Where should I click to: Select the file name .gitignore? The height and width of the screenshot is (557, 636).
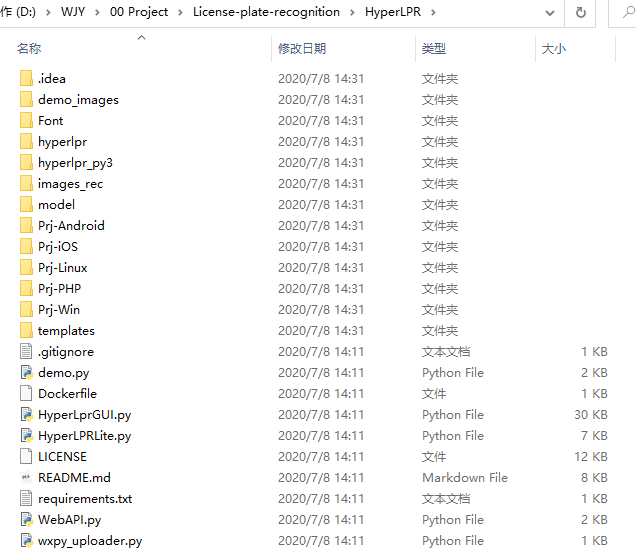[x=66, y=352]
